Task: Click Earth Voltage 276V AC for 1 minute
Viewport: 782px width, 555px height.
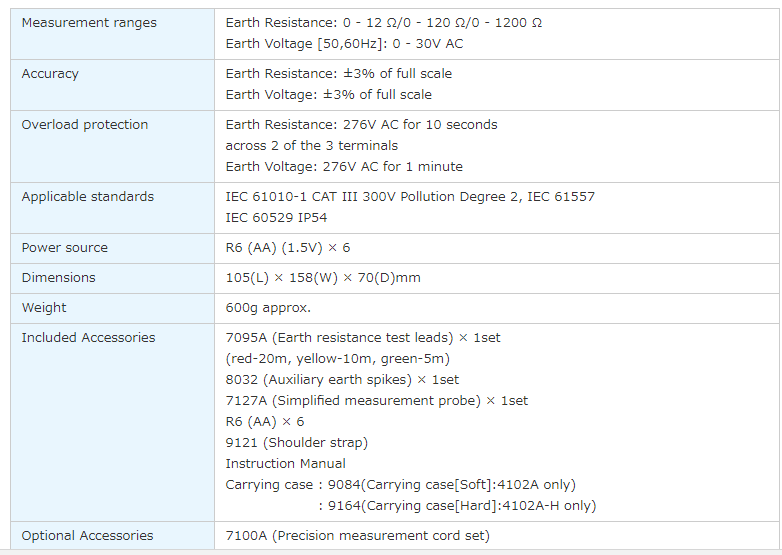Action: 344,167
